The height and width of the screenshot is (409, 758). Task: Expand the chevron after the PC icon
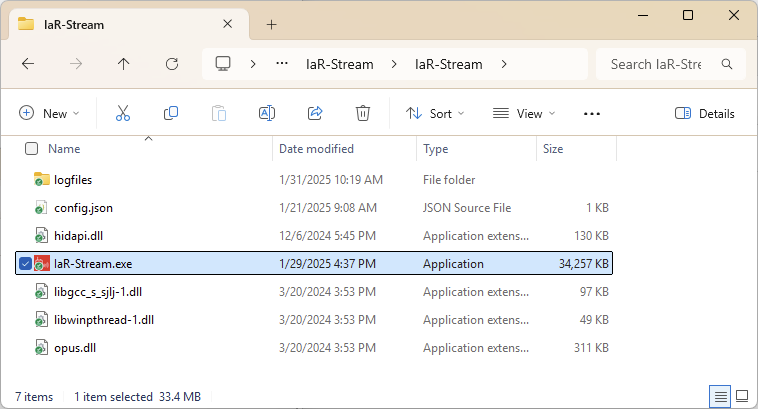coord(253,64)
